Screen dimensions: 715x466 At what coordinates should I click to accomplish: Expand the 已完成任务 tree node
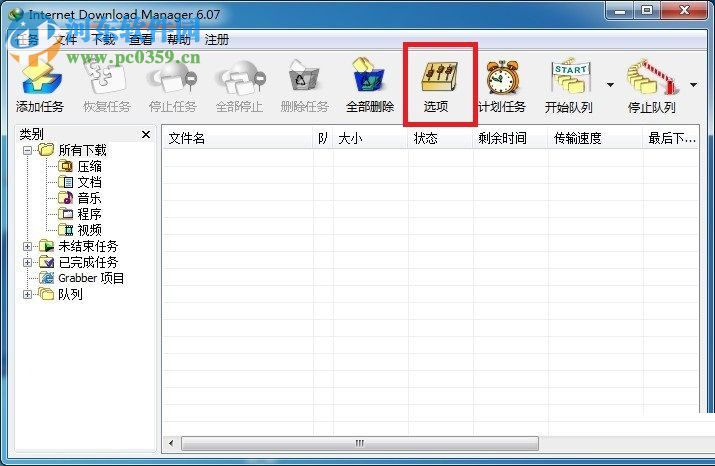pyautogui.click(x=28, y=262)
